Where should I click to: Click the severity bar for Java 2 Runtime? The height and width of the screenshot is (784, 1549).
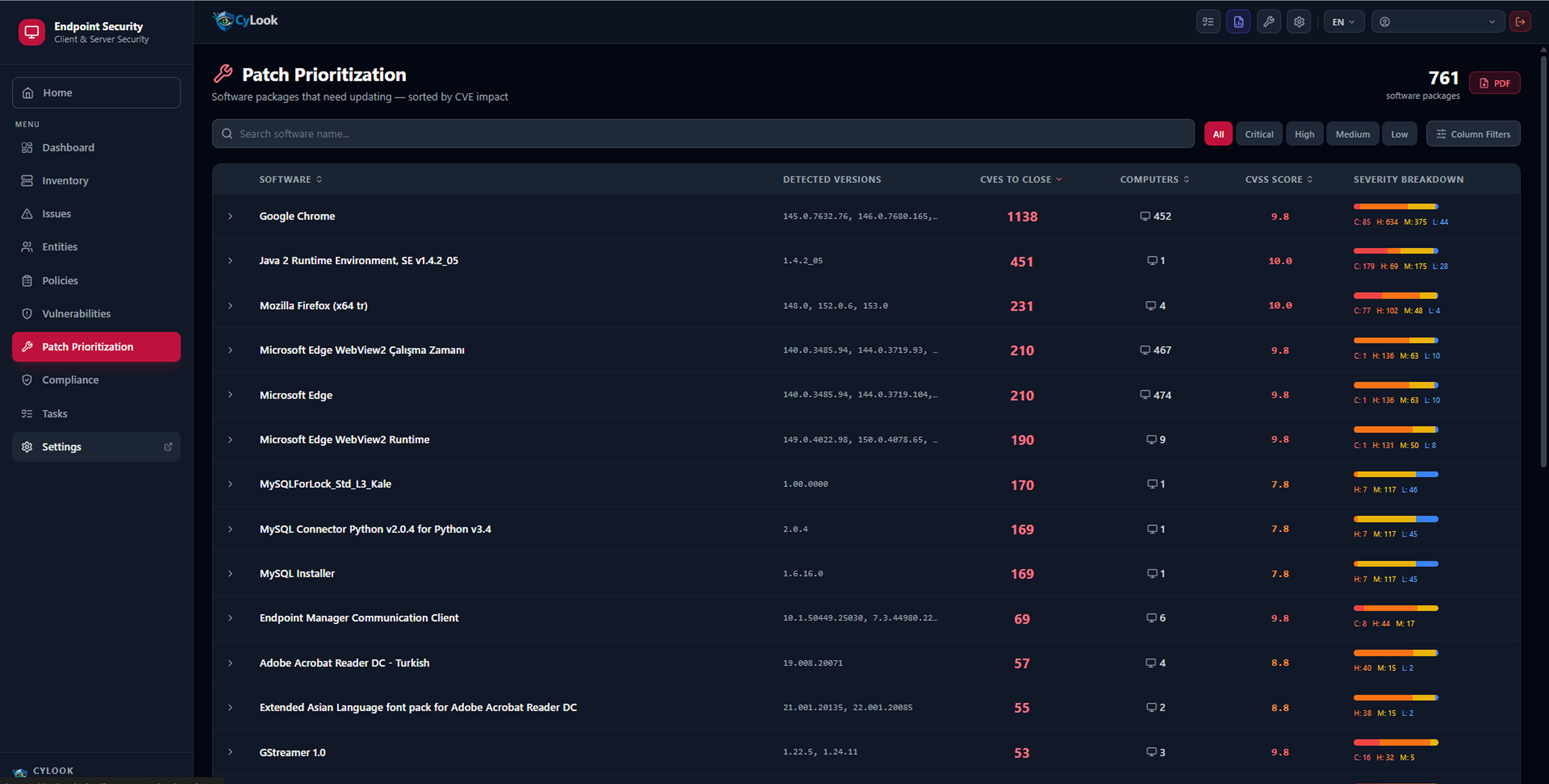click(x=1396, y=251)
